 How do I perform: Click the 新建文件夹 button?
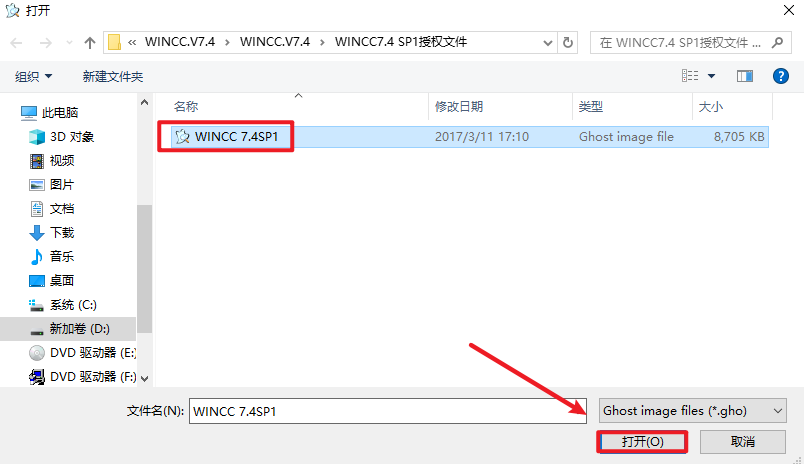[113, 77]
